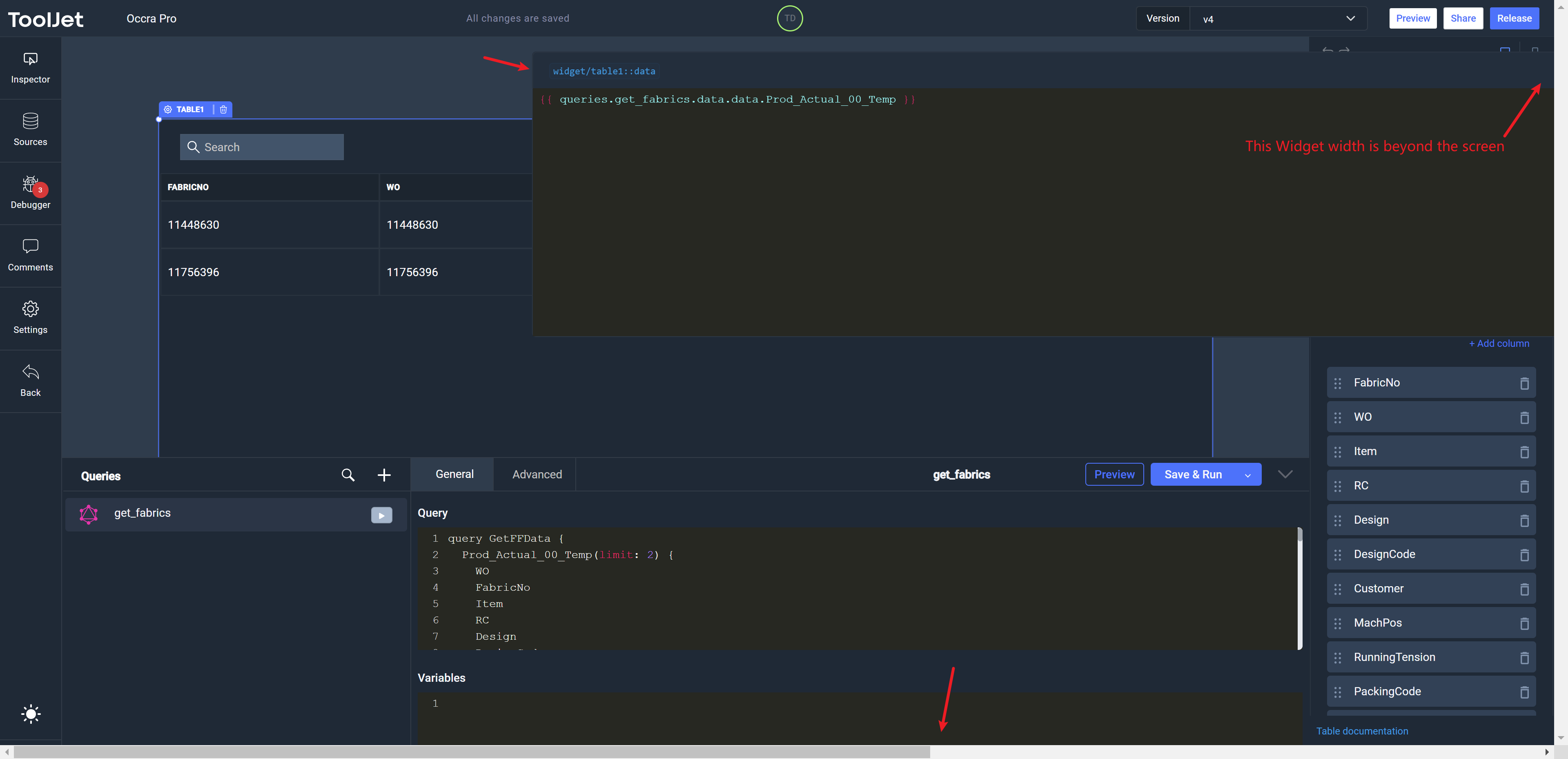Delete the FabricNo column
Image resolution: width=1568 pixels, height=759 pixels.
[1524, 383]
